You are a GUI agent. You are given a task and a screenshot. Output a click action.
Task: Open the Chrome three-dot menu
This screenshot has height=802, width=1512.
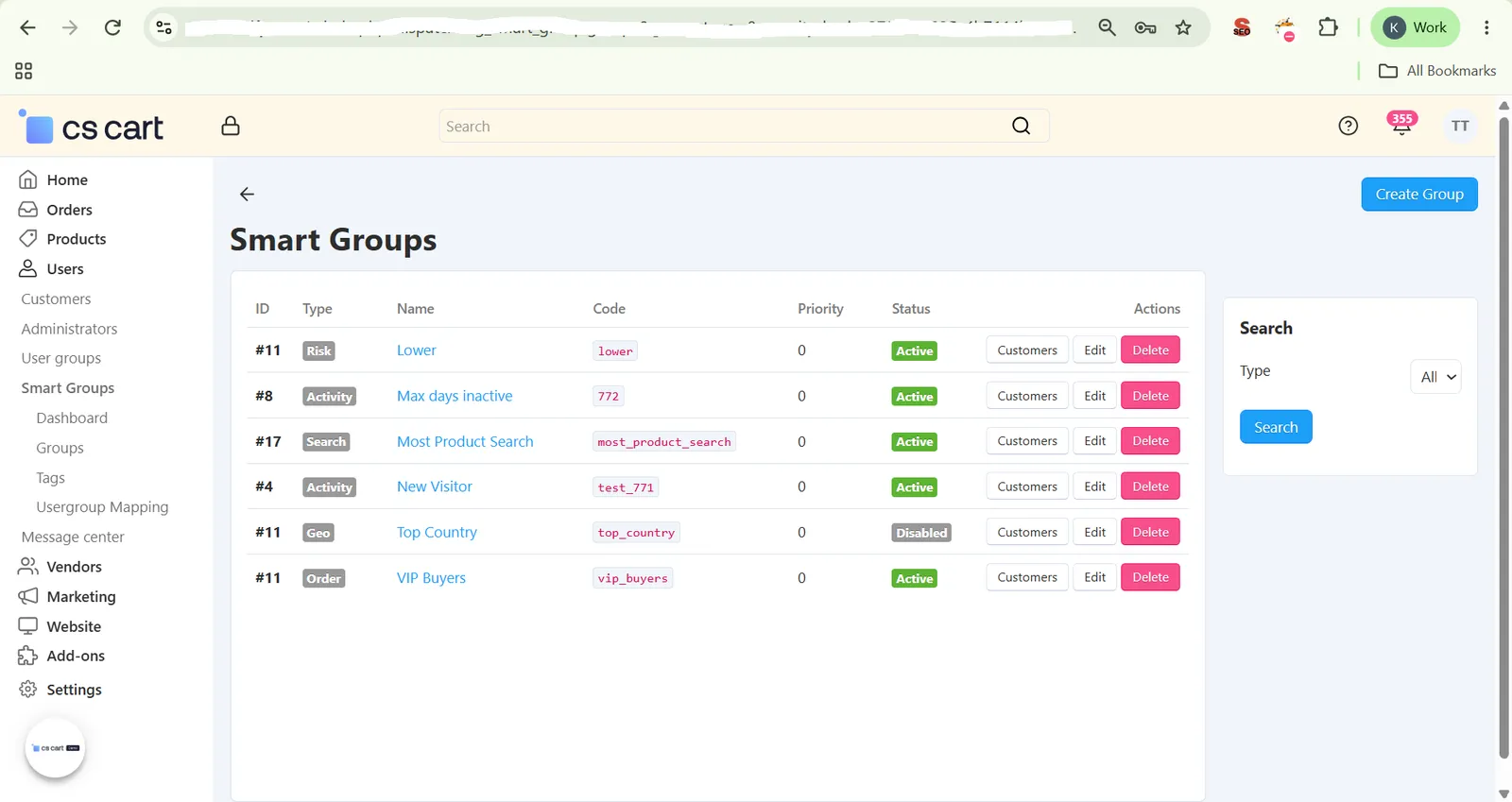click(1486, 27)
